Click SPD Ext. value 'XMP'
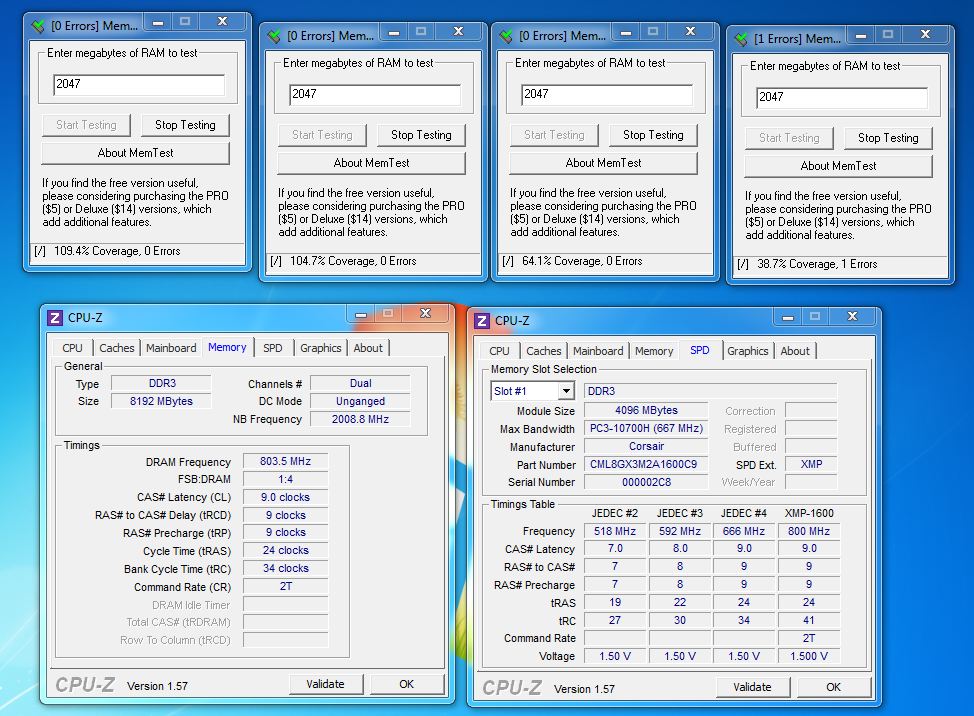Screen dimensions: 974x716 point(811,464)
